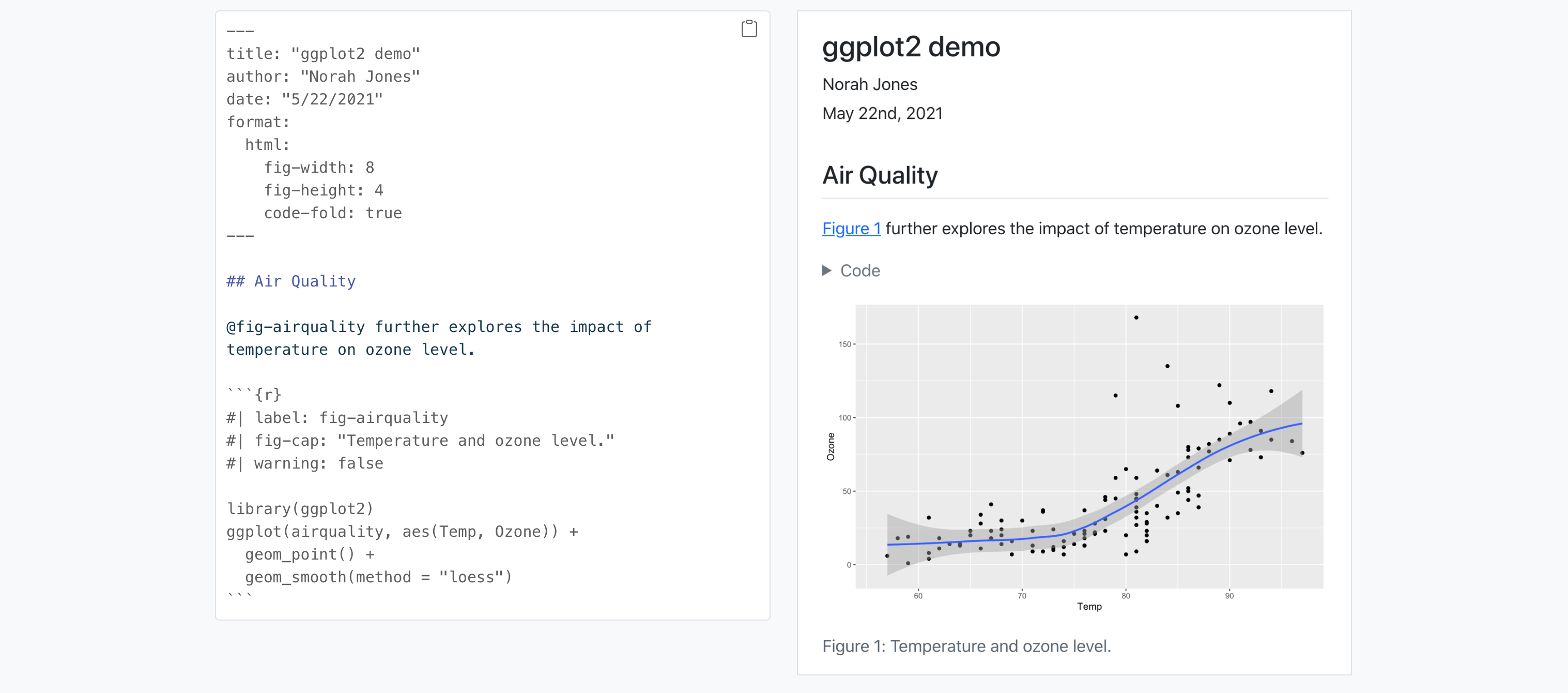The image size is (1568, 693).
Task: Click the copy-to-clipboard icon in code block
Action: tap(749, 28)
